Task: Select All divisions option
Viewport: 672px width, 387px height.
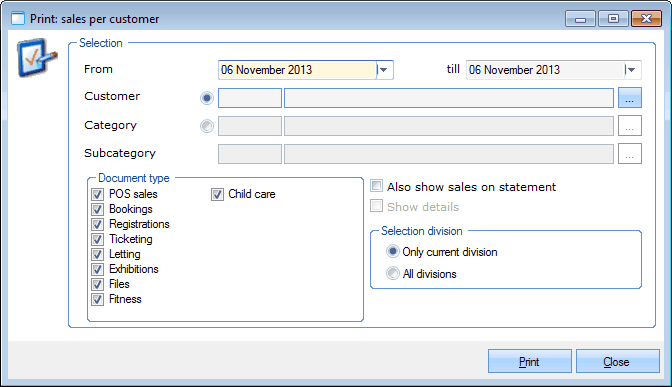Action: pos(393,273)
